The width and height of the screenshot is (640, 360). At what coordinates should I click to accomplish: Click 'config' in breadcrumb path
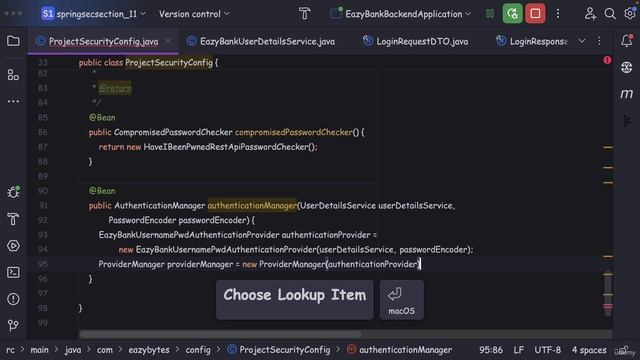198,350
